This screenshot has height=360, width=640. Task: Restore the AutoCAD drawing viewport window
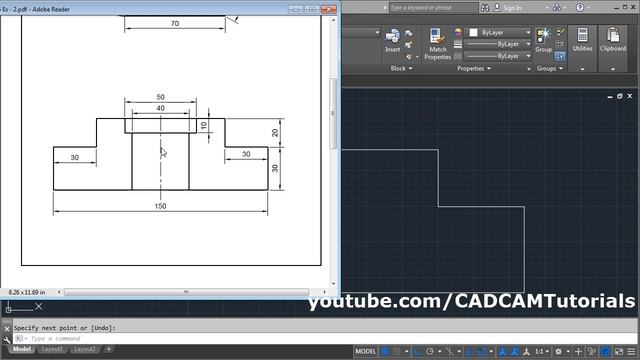click(x=620, y=96)
